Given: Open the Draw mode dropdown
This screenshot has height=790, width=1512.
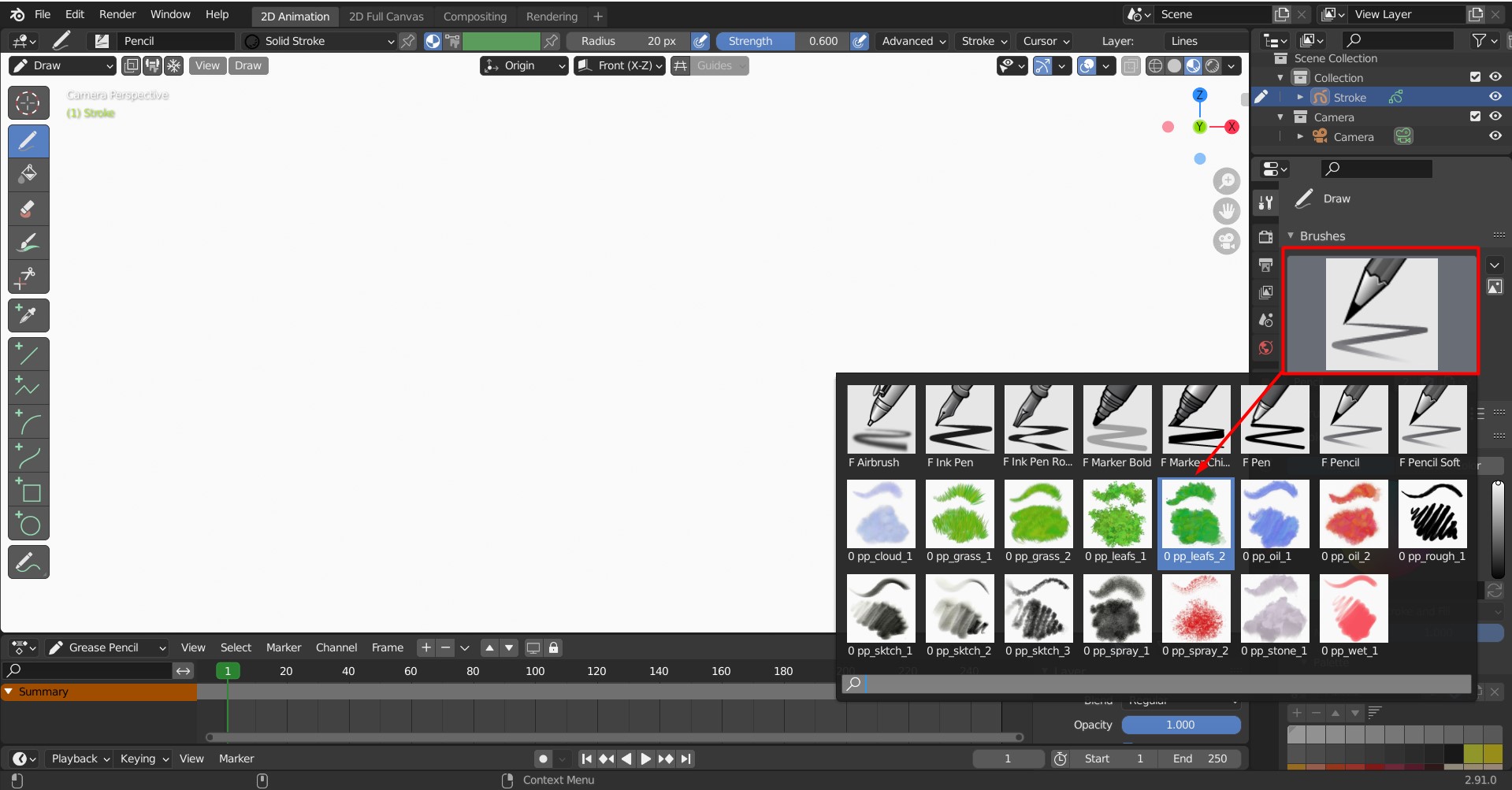Looking at the screenshot, I should (63, 65).
